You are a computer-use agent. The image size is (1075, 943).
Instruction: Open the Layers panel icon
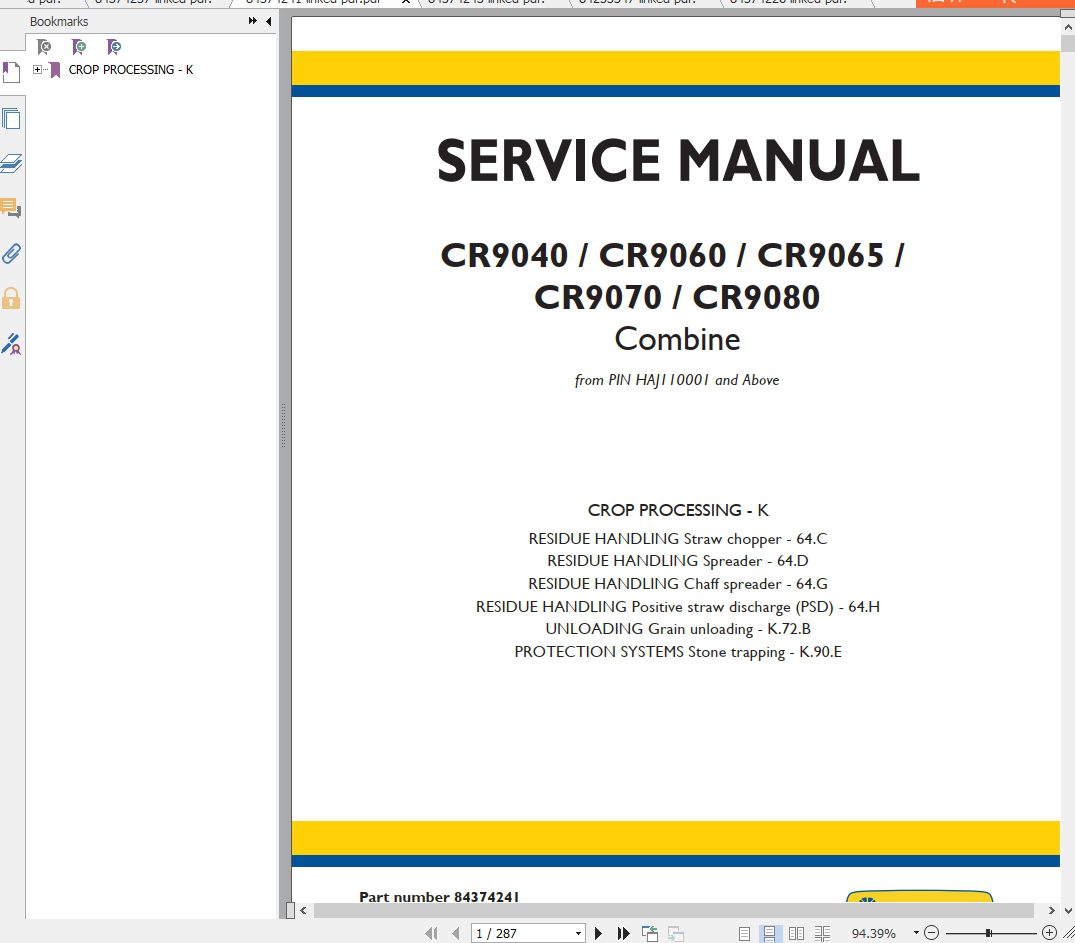point(12,162)
